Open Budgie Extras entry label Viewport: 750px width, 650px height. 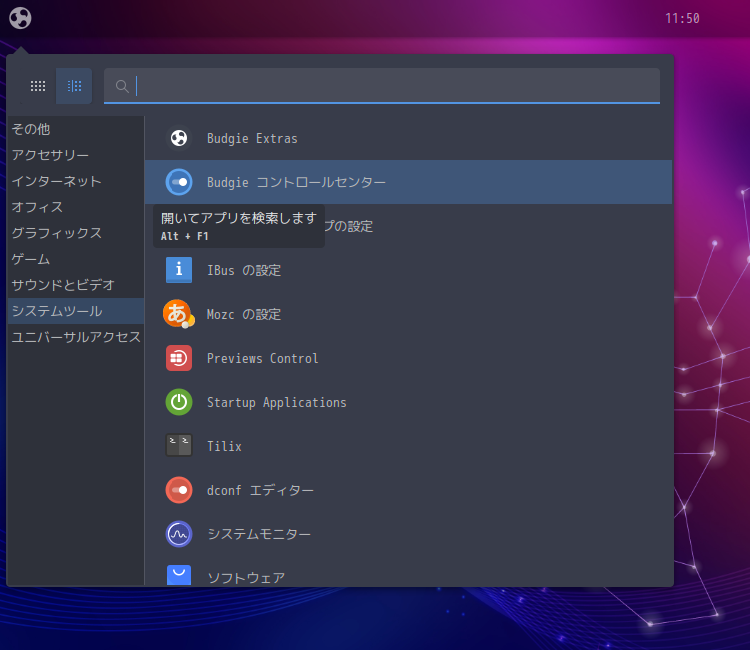tap(252, 139)
